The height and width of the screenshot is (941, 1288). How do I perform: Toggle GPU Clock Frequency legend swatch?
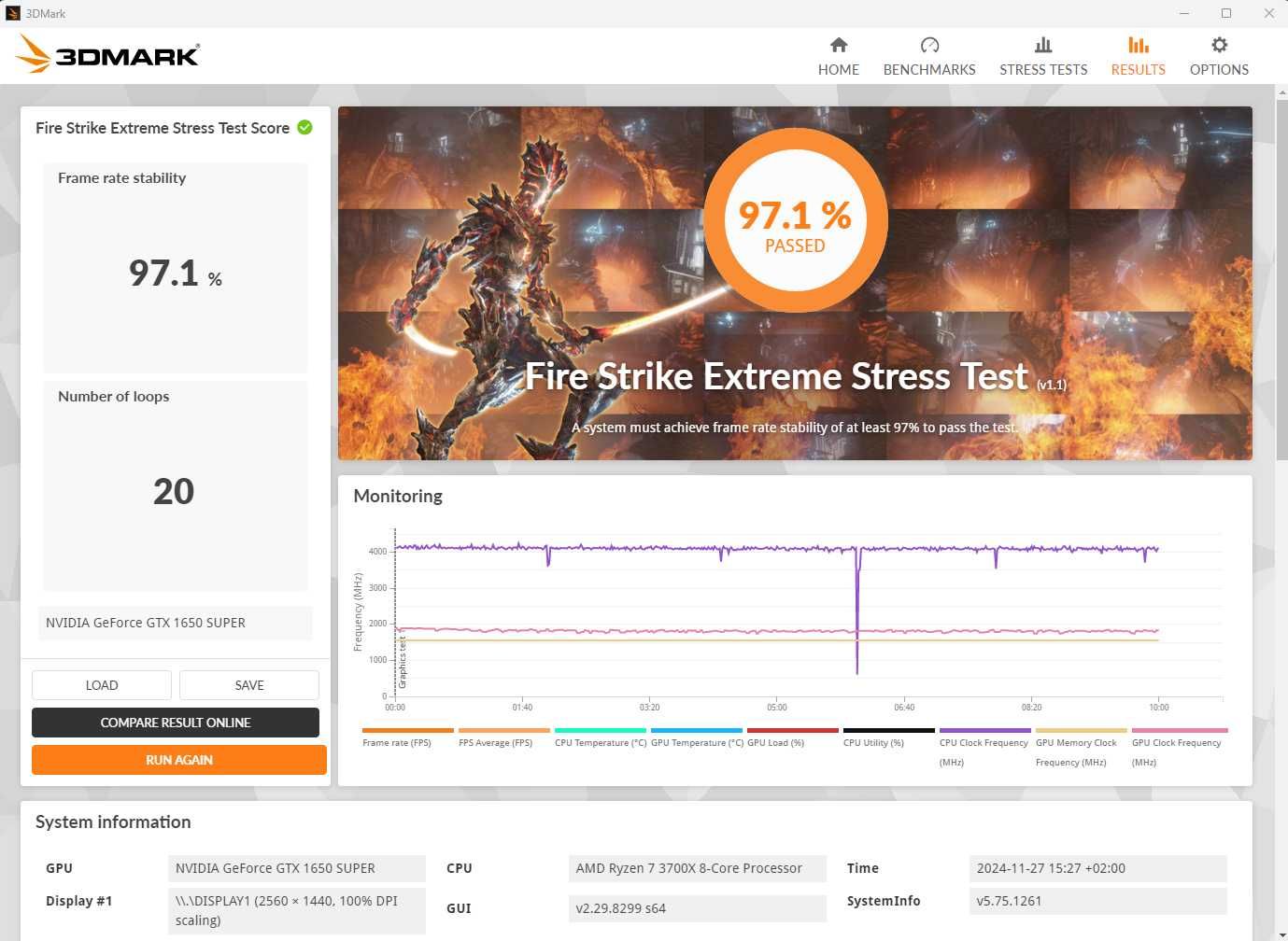[1180, 731]
